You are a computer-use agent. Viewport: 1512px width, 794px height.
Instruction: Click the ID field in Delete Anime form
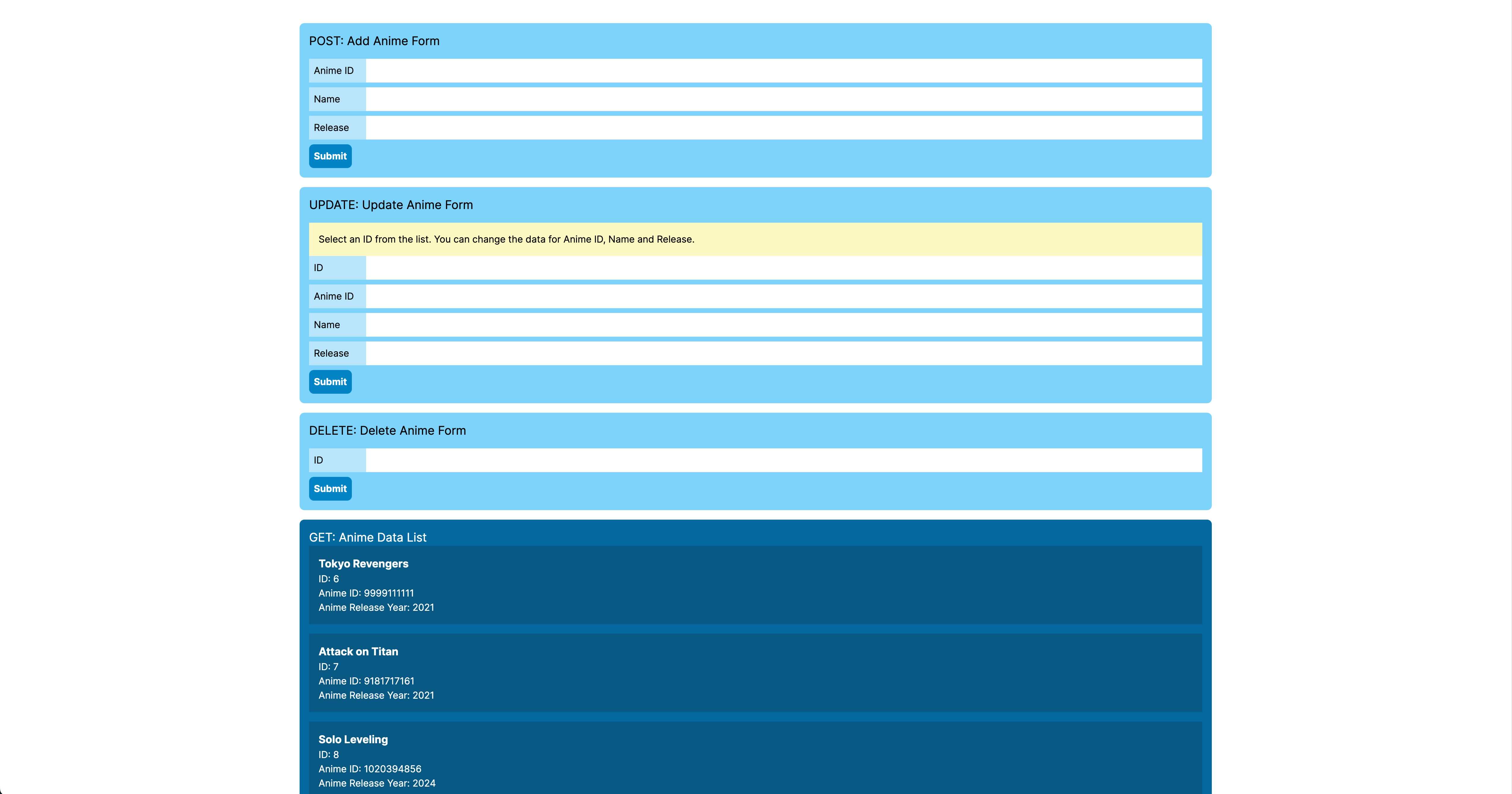pyautogui.click(x=784, y=460)
